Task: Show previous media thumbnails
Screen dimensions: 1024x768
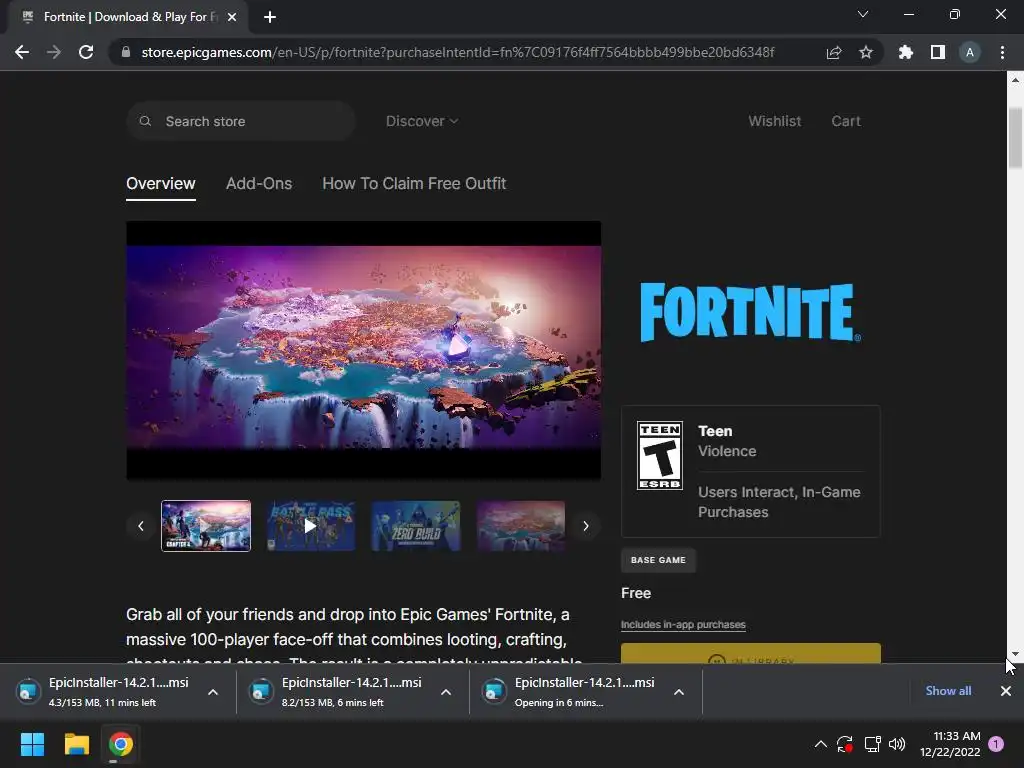Action: pos(140,526)
